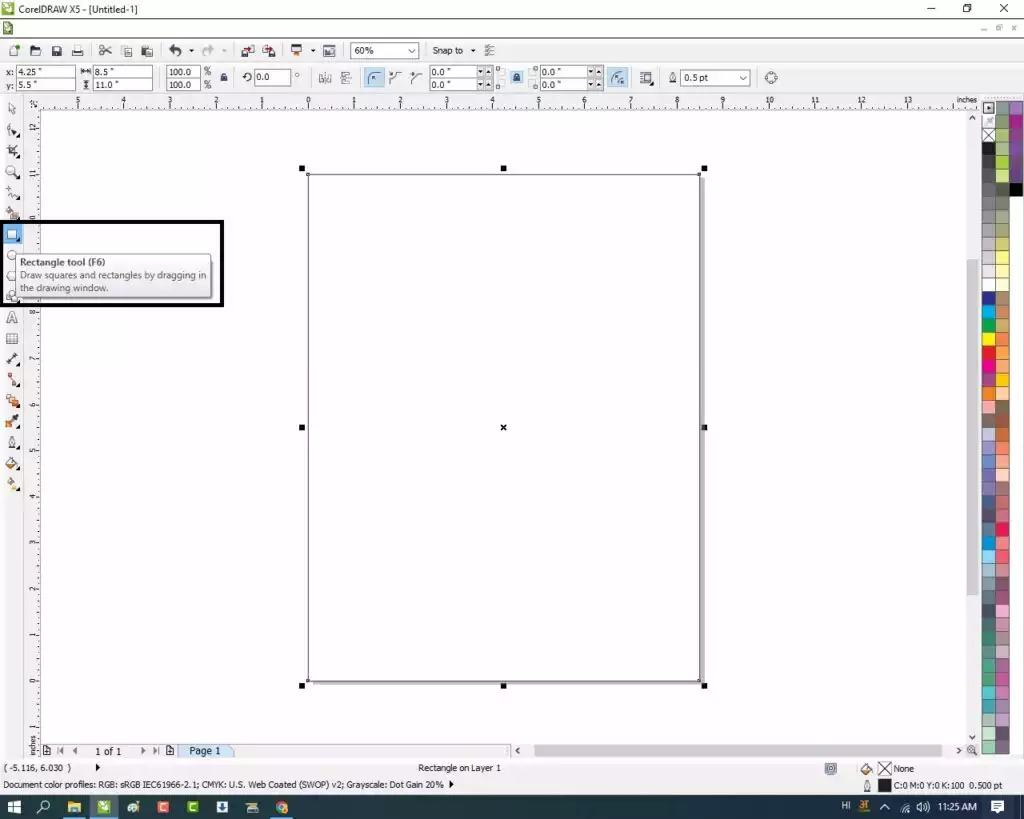Open the outline width 0.5 pt dropdown
The height and width of the screenshot is (819, 1024).
742,78
